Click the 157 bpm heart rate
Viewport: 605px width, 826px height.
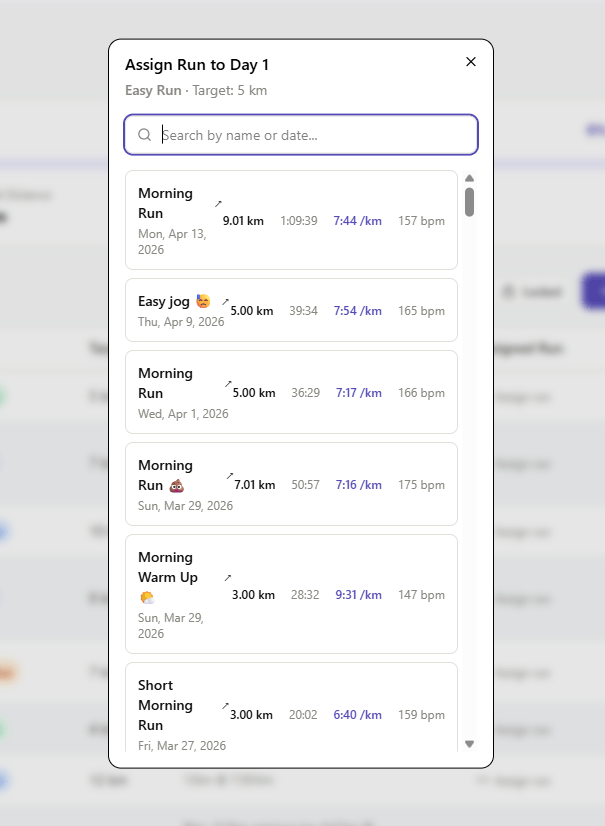click(421, 221)
